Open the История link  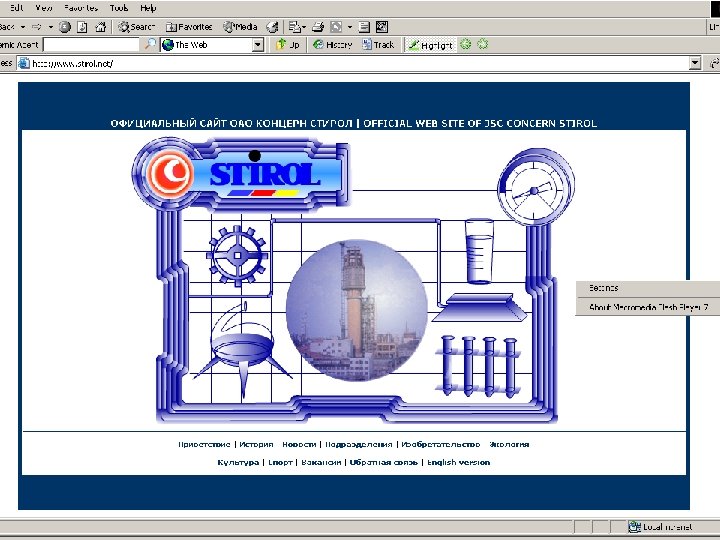(x=256, y=444)
